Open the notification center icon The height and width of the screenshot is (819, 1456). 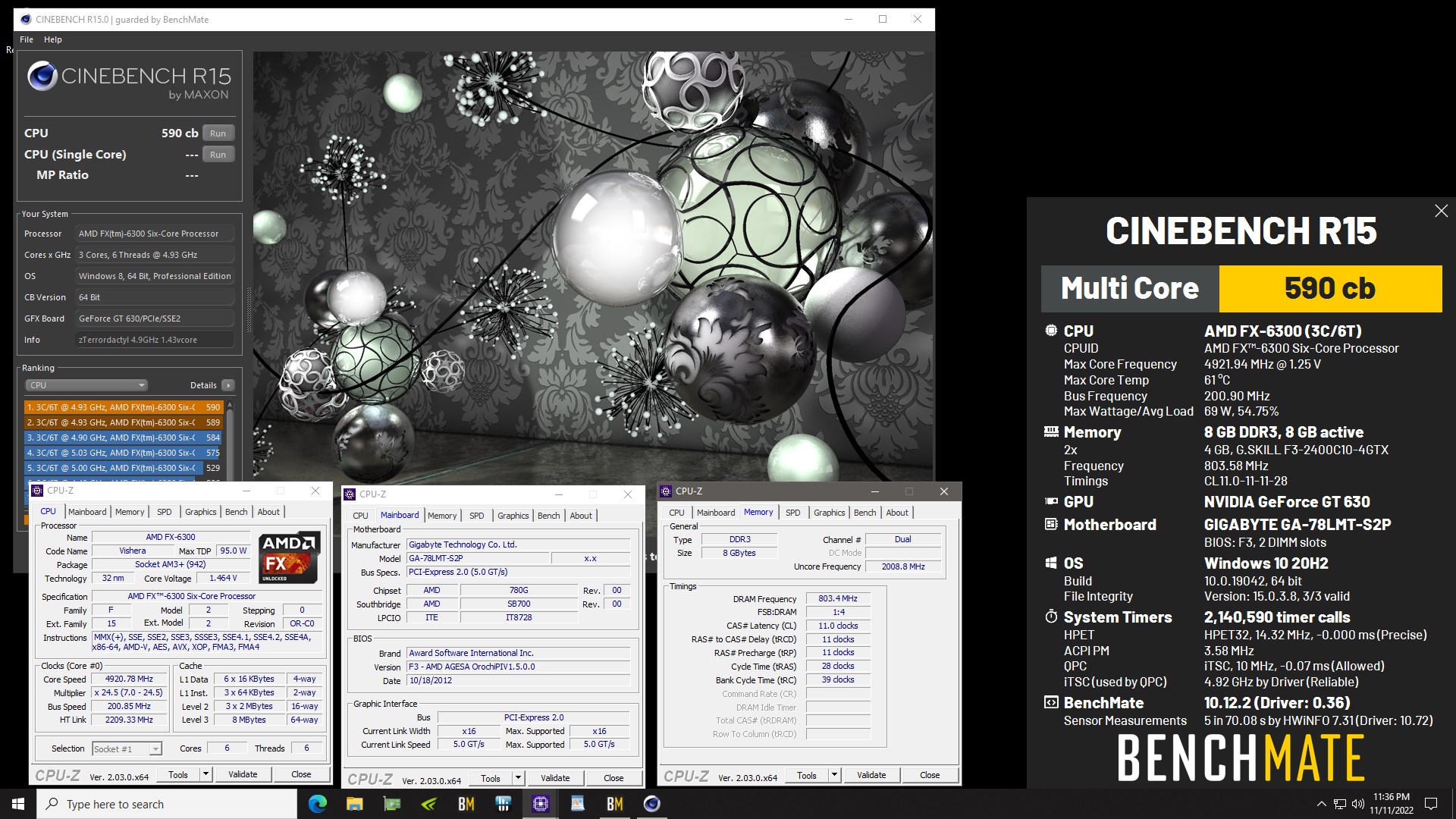(1431, 804)
